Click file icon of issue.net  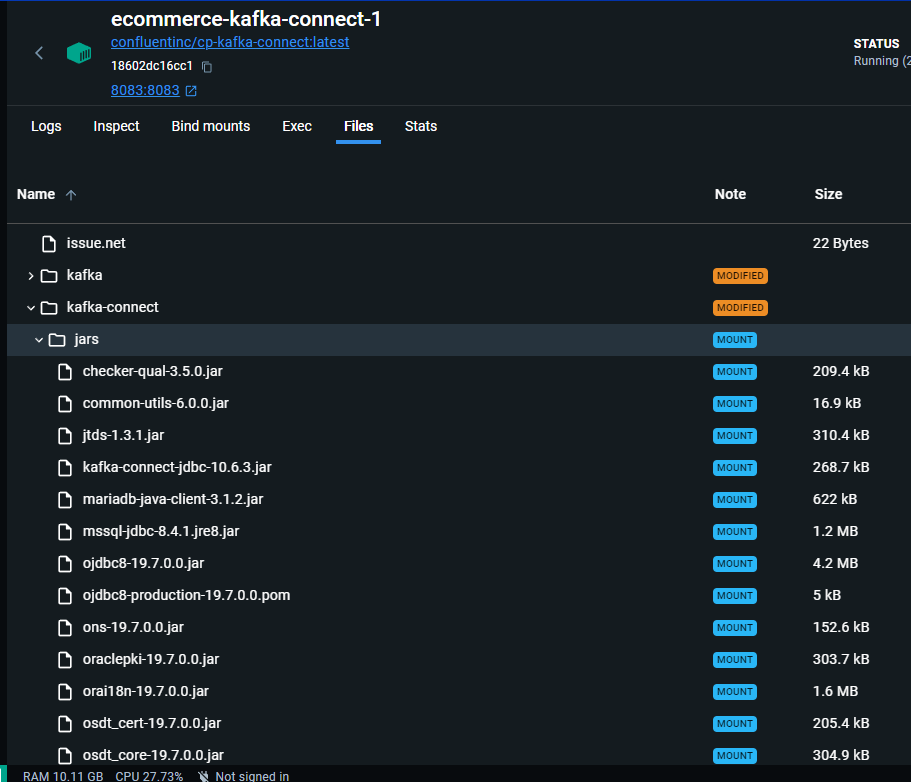(x=49, y=243)
